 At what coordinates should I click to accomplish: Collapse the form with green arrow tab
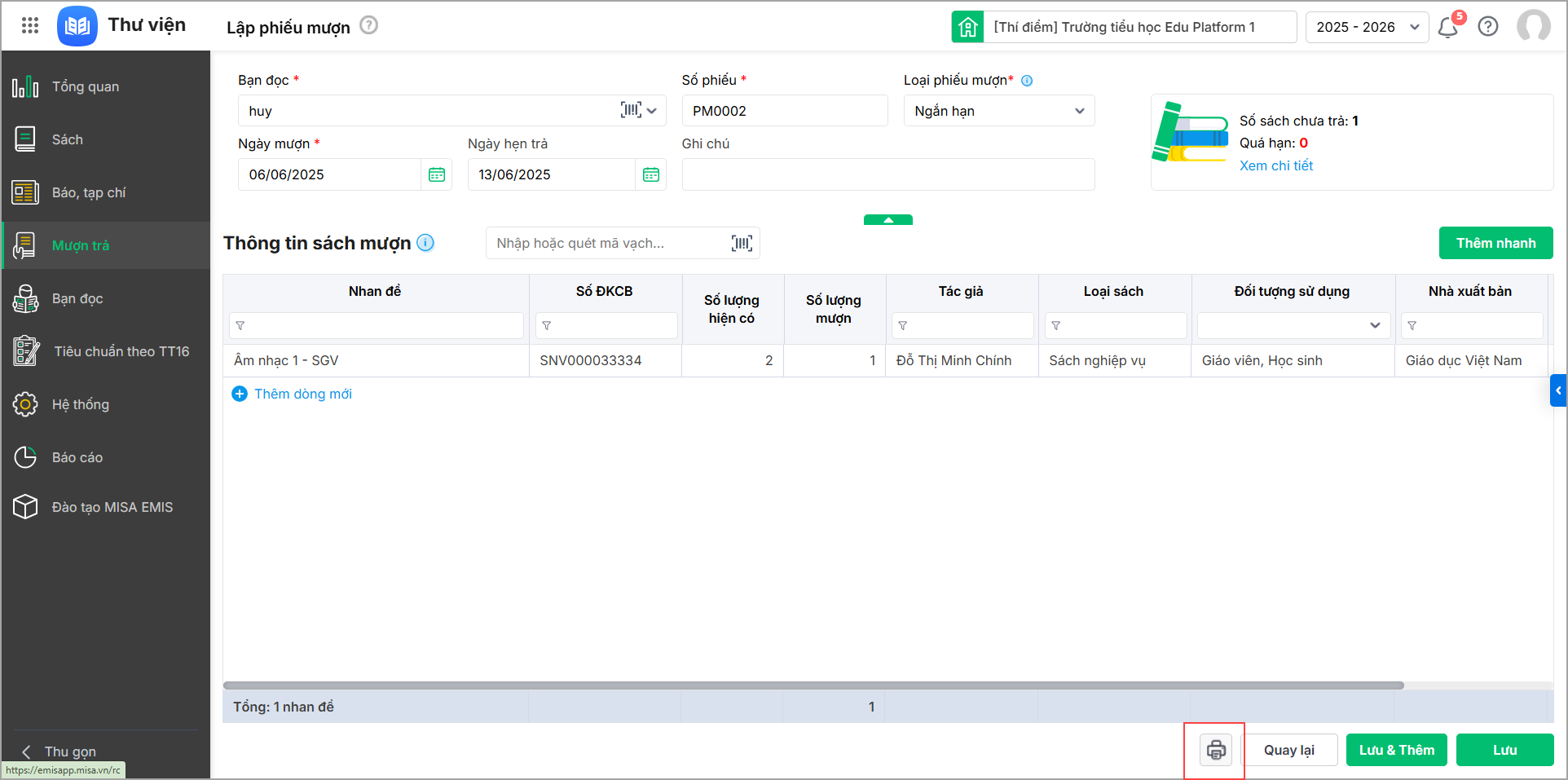click(x=888, y=219)
